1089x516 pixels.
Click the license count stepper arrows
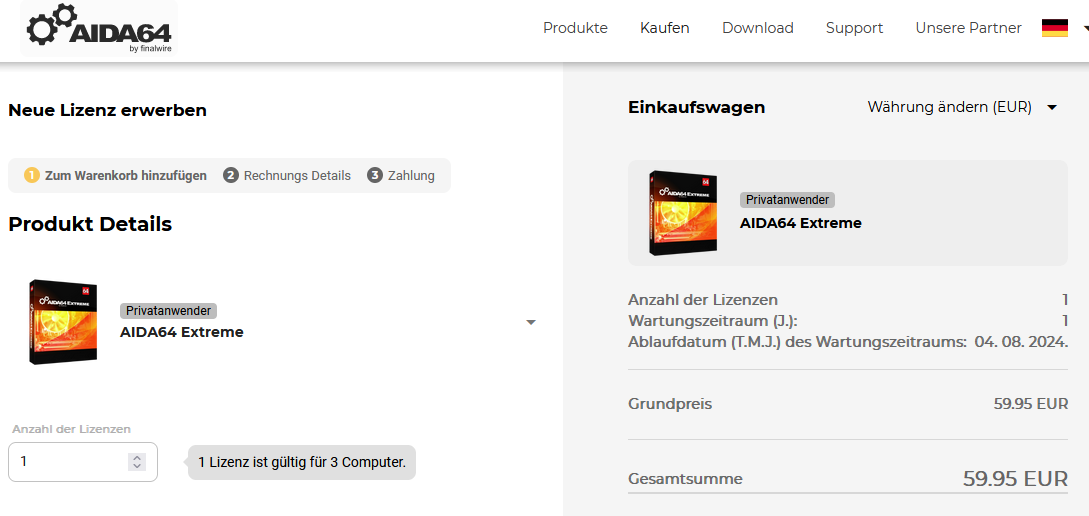click(137, 462)
